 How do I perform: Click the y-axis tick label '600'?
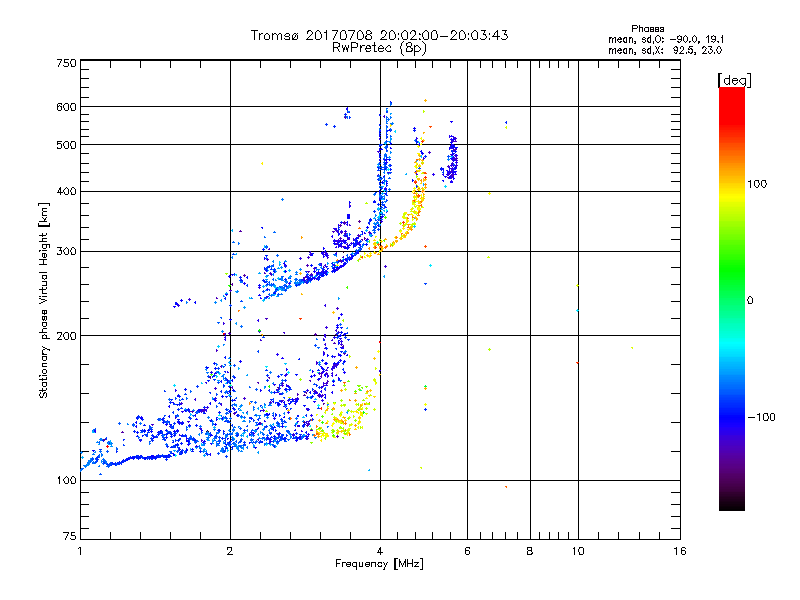point(67,107)
